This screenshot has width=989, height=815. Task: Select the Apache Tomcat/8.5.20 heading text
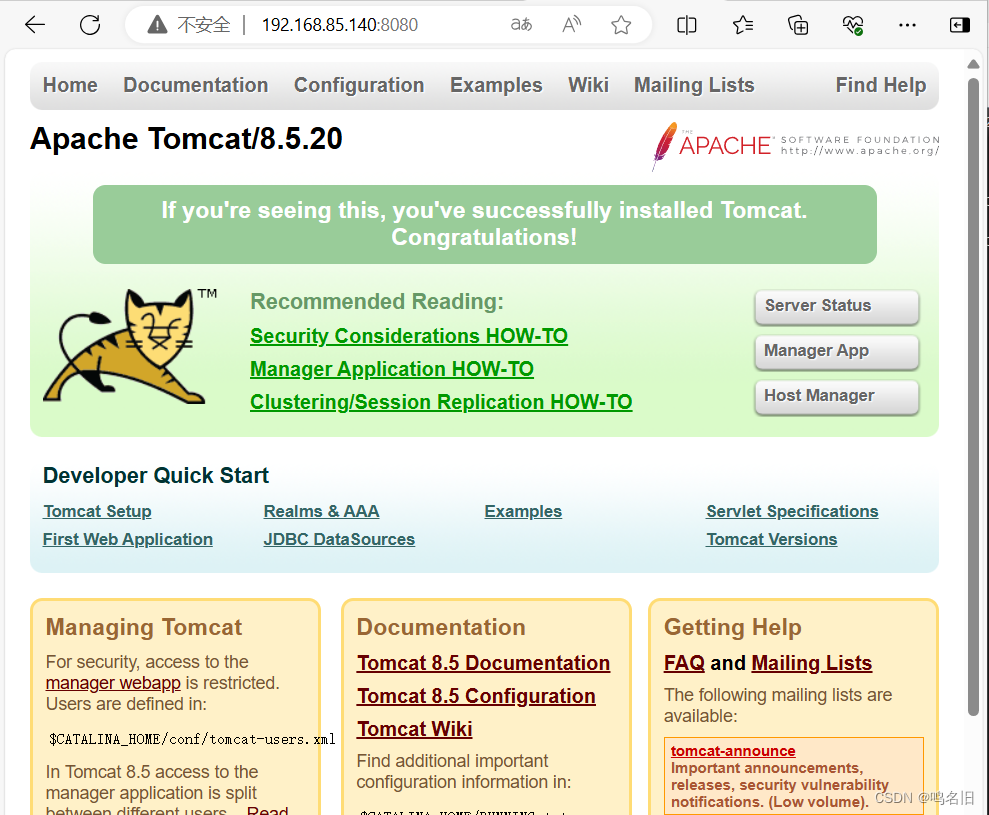coord(186,139)
